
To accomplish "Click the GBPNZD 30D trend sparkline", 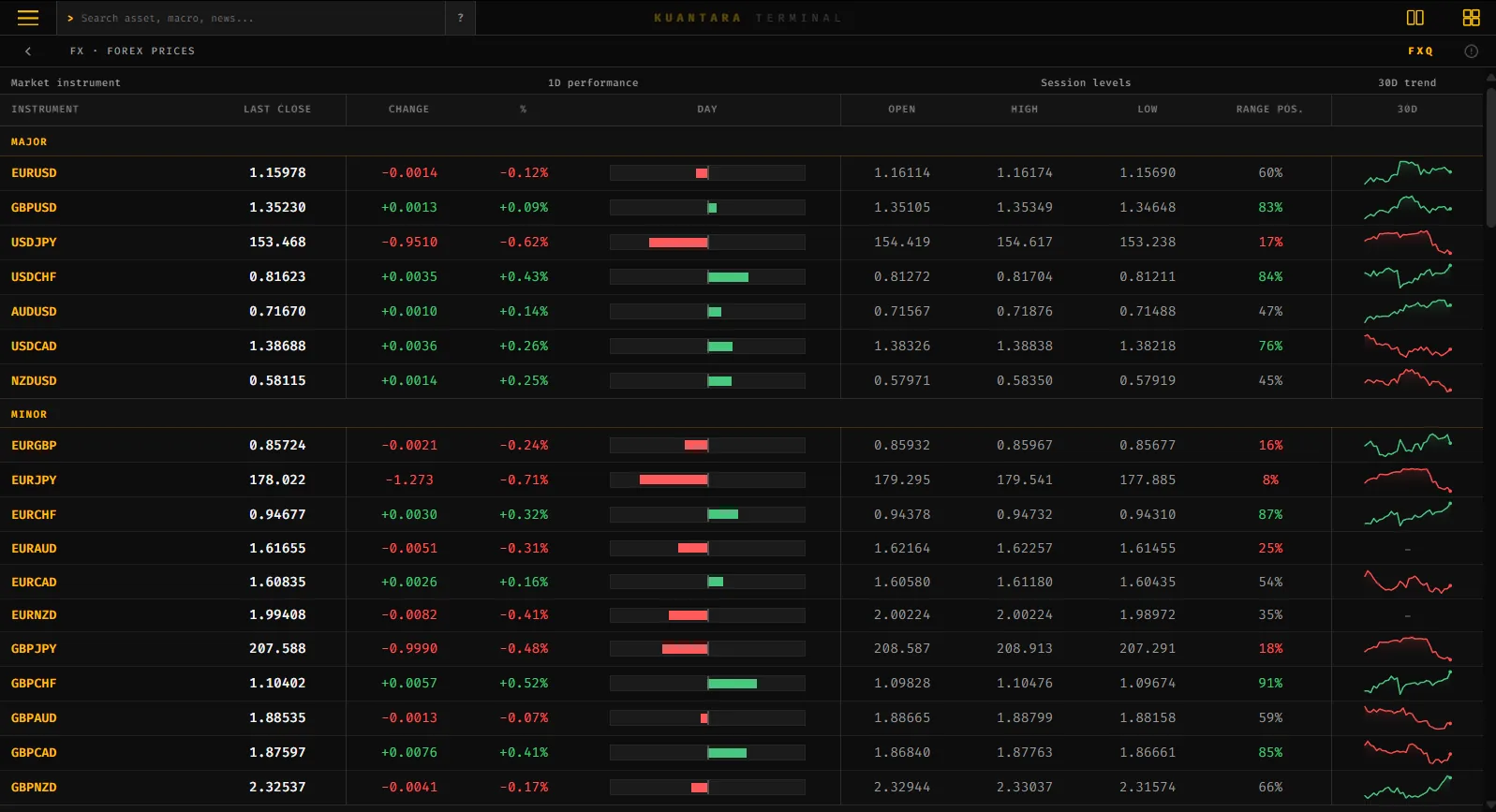I will (1408, 788).
